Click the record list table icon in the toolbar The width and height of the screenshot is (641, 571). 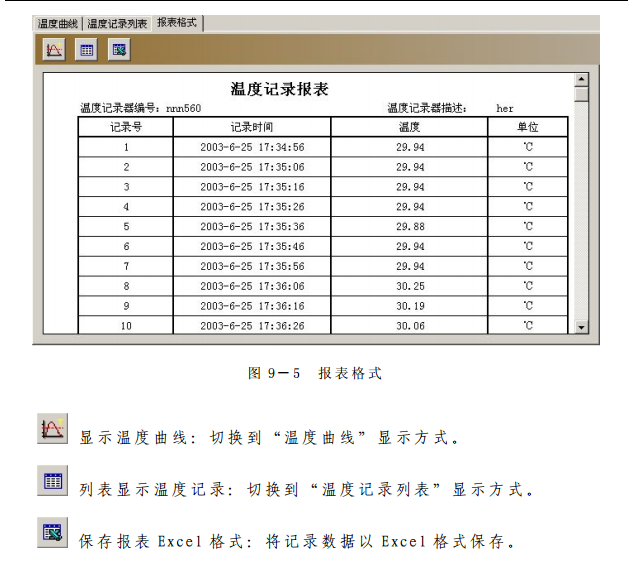click(x=87, y=49)
